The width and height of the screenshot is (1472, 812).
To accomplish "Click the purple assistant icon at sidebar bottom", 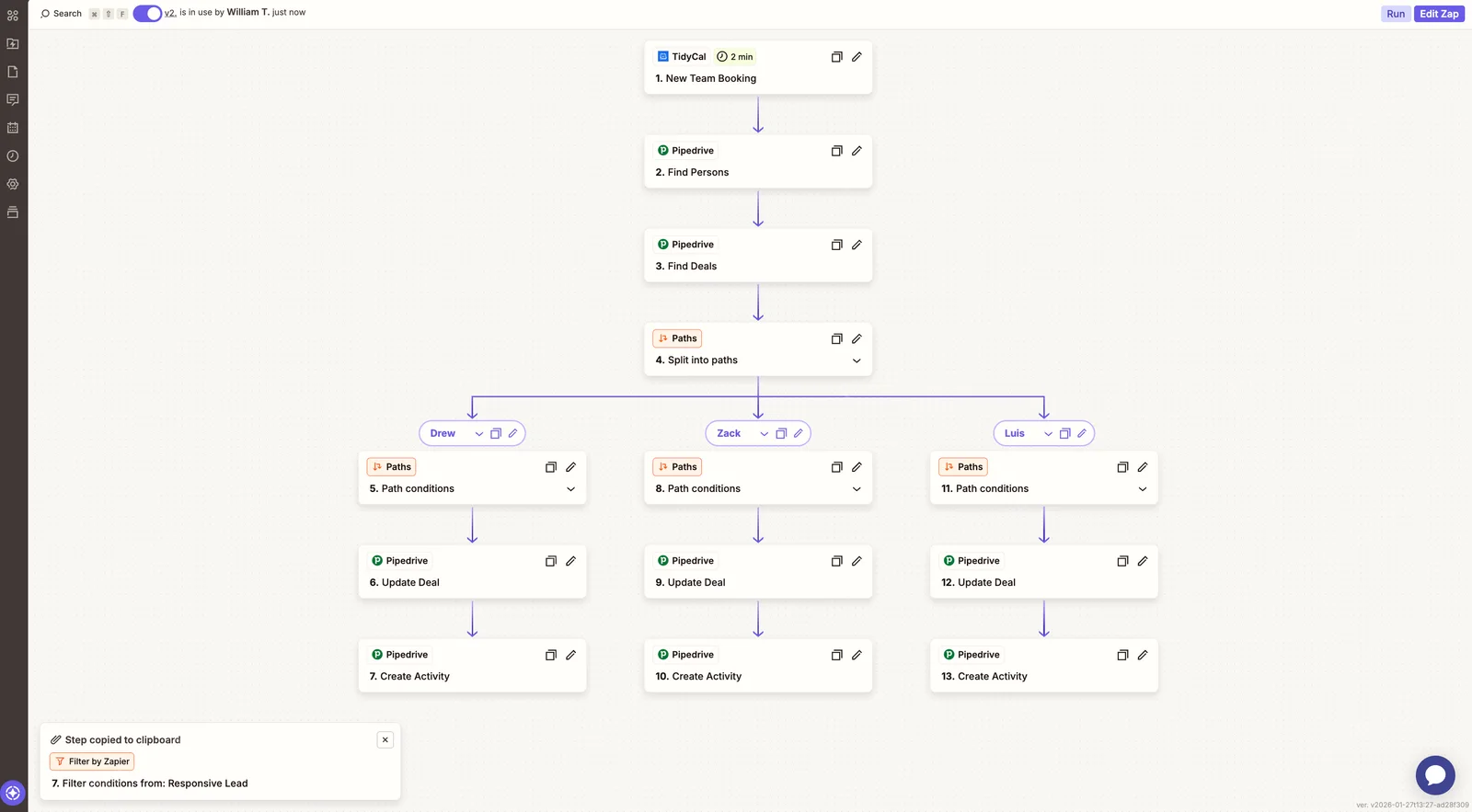I will click(x=13, y=793).
